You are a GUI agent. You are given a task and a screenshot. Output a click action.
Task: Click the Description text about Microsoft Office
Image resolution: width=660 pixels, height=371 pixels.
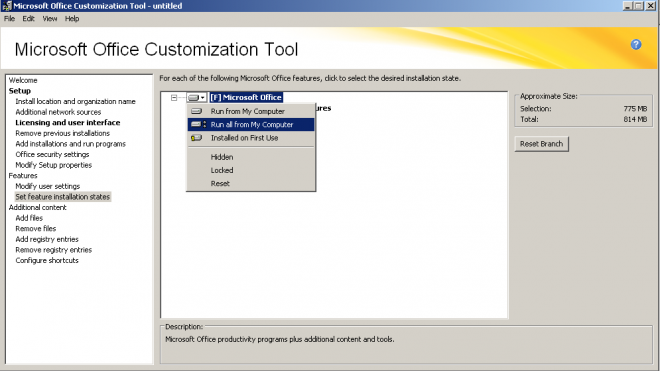[x=279, y=339]
